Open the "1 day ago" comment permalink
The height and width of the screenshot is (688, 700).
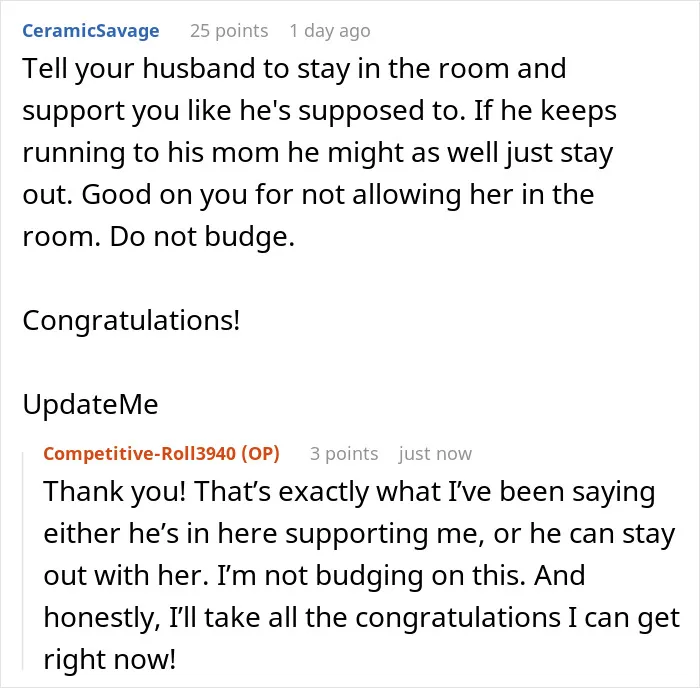(x=330, y=31)
